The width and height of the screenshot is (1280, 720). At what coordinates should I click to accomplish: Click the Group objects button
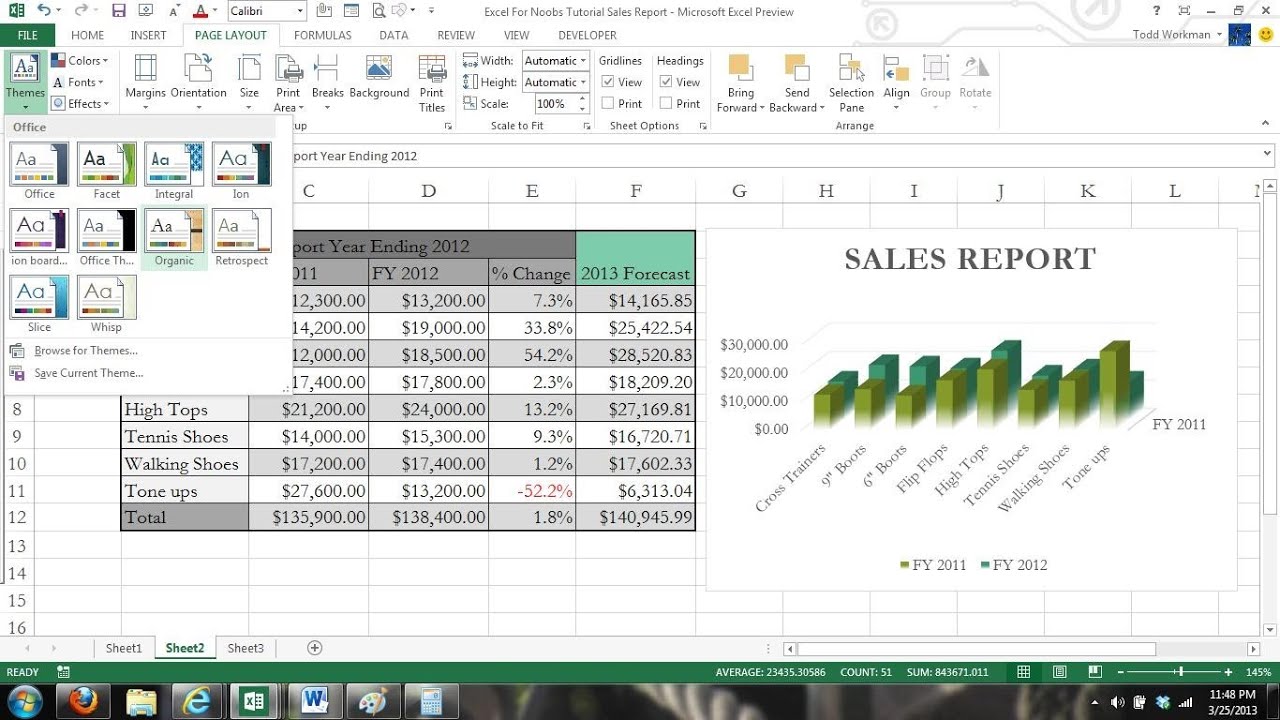tap(935, 80)
